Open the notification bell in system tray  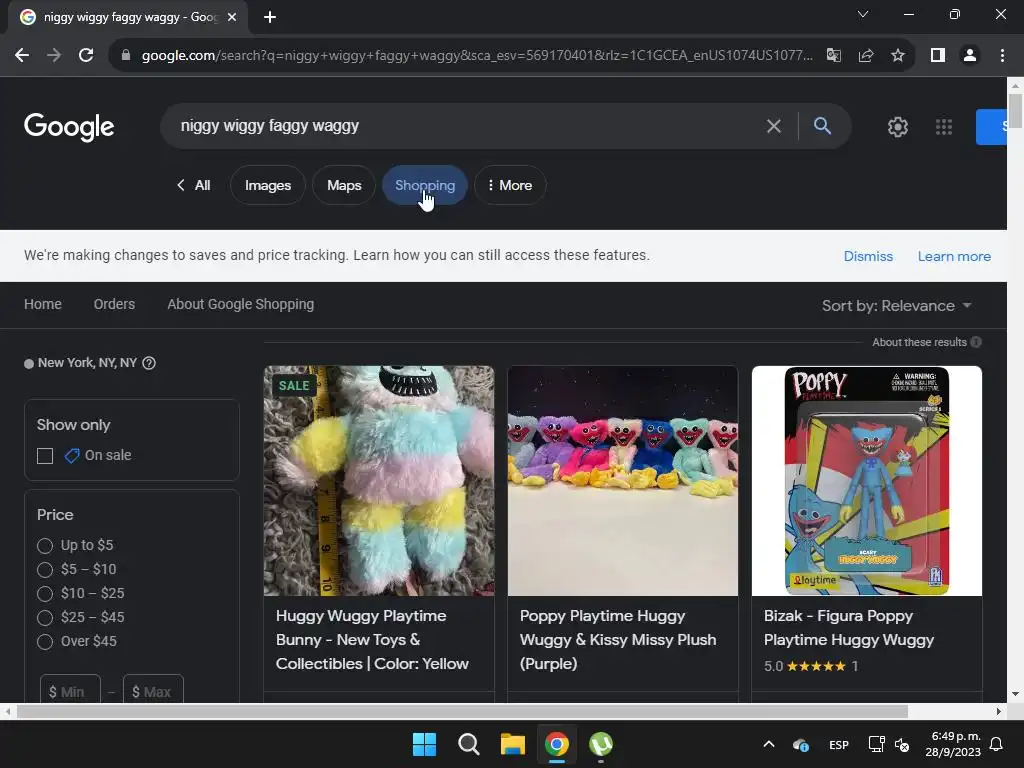[x=996, y=744]
